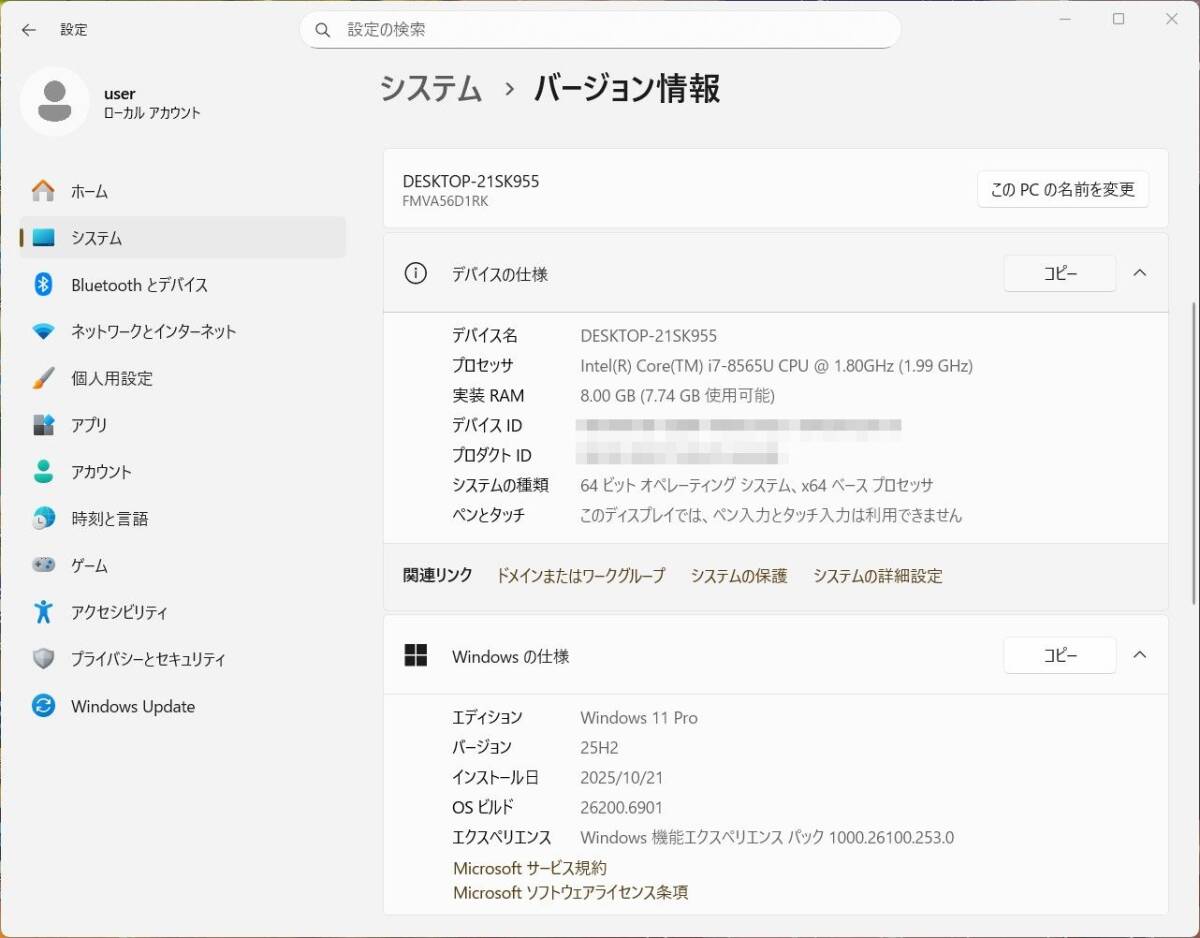Go to System breadcrumb in page header

pyautogui.click(x=431, y=89)
